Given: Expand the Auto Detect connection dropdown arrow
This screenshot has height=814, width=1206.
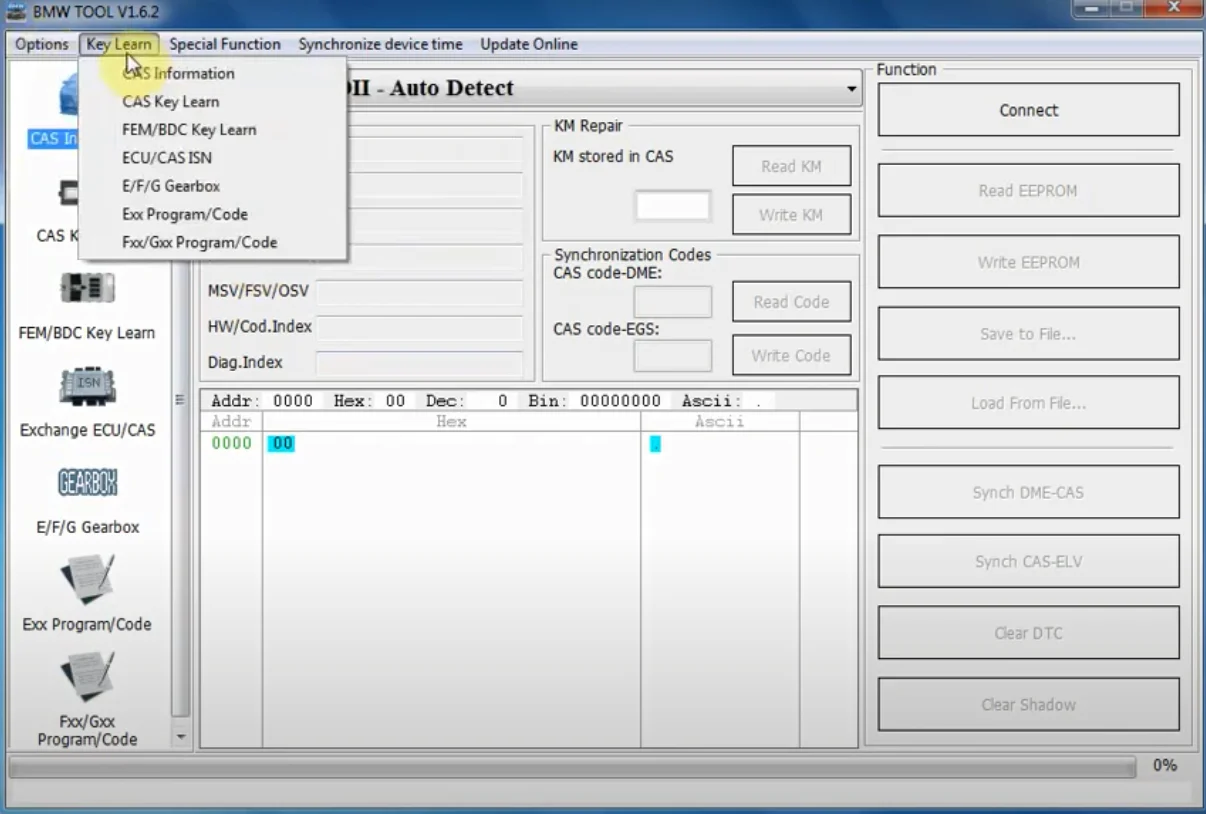Looking at the screenshot, I should click(851, 89).
